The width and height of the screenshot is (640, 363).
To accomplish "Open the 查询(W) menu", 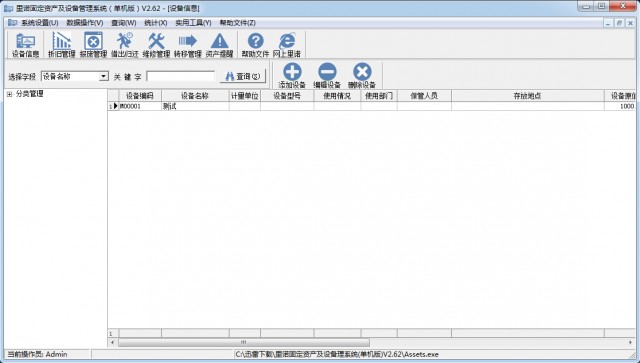I will click(x=124, y=23).
